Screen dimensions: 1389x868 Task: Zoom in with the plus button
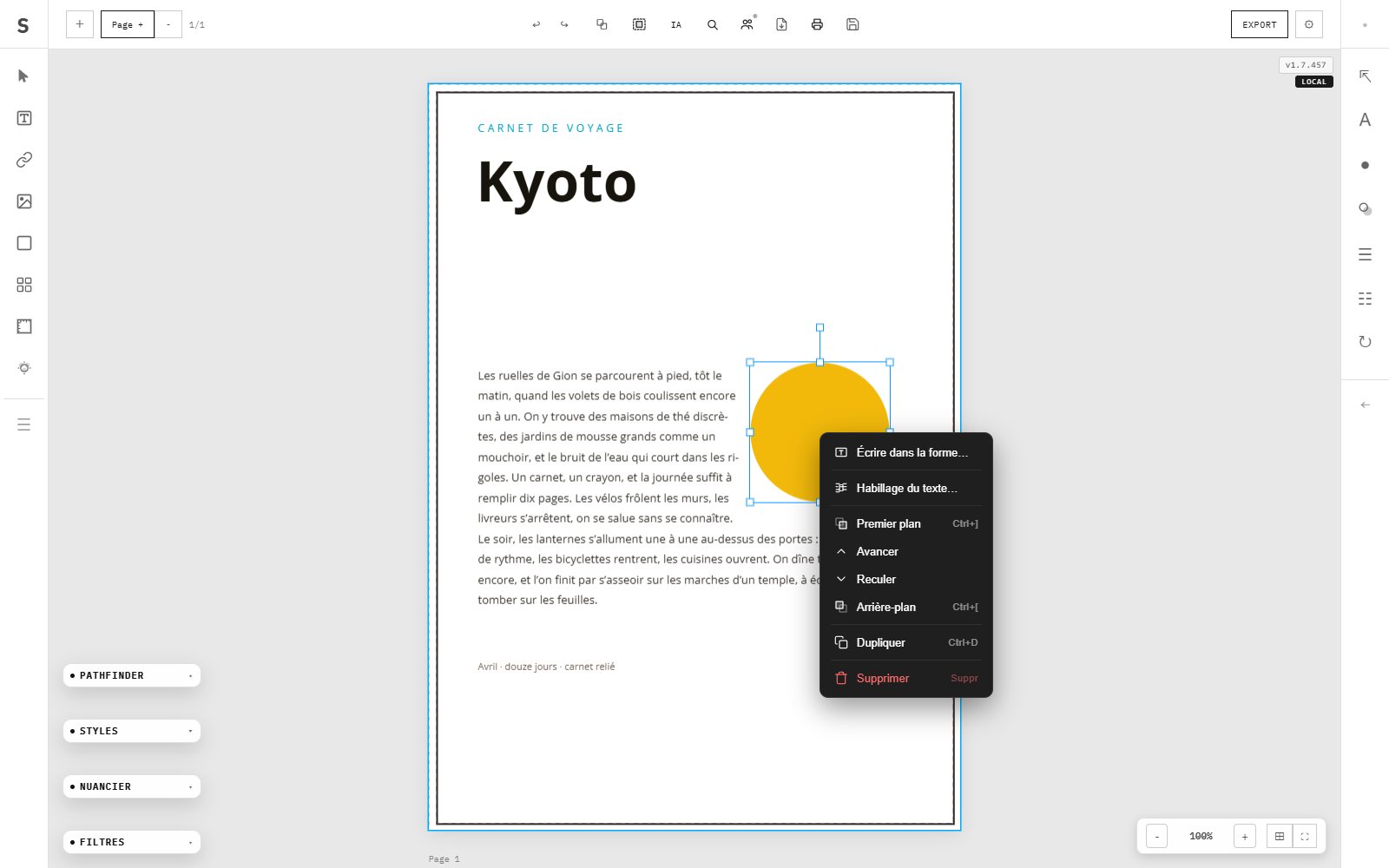(x=1245, y=836)
